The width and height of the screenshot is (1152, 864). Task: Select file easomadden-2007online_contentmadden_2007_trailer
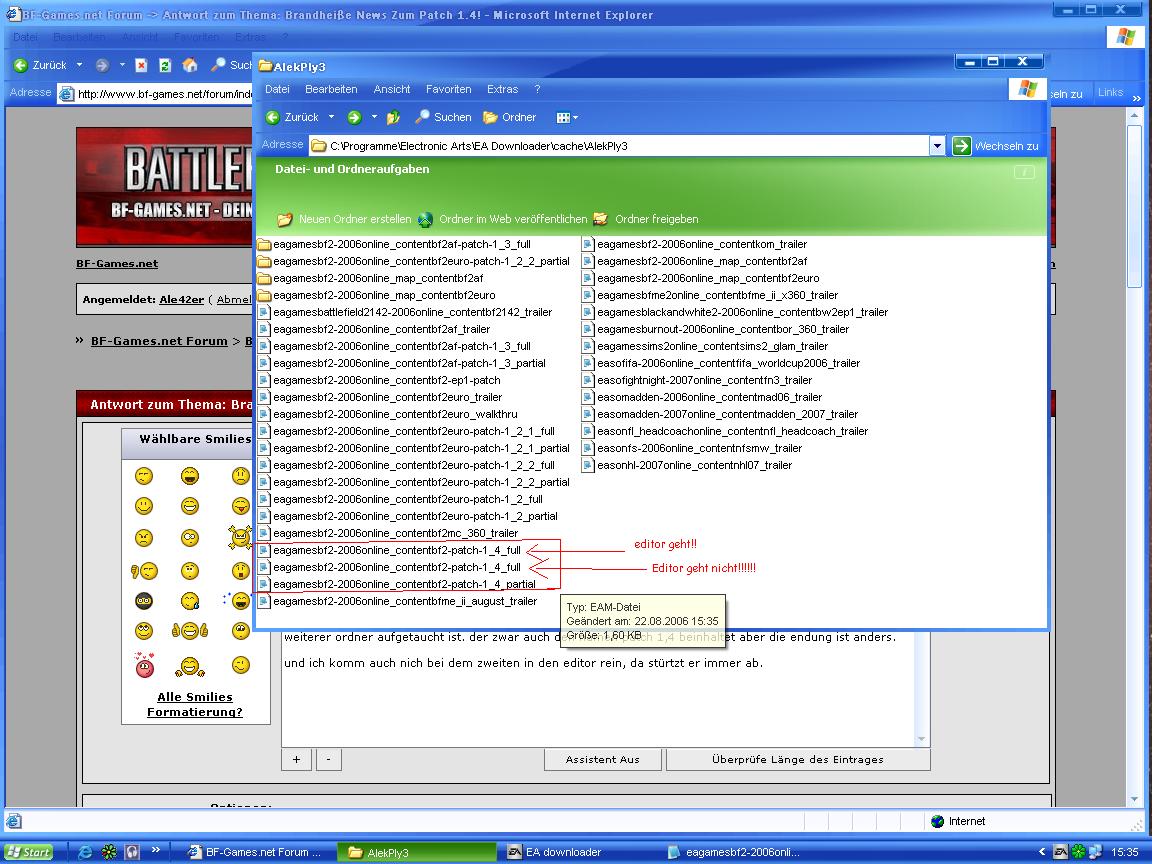coord(720,414)
